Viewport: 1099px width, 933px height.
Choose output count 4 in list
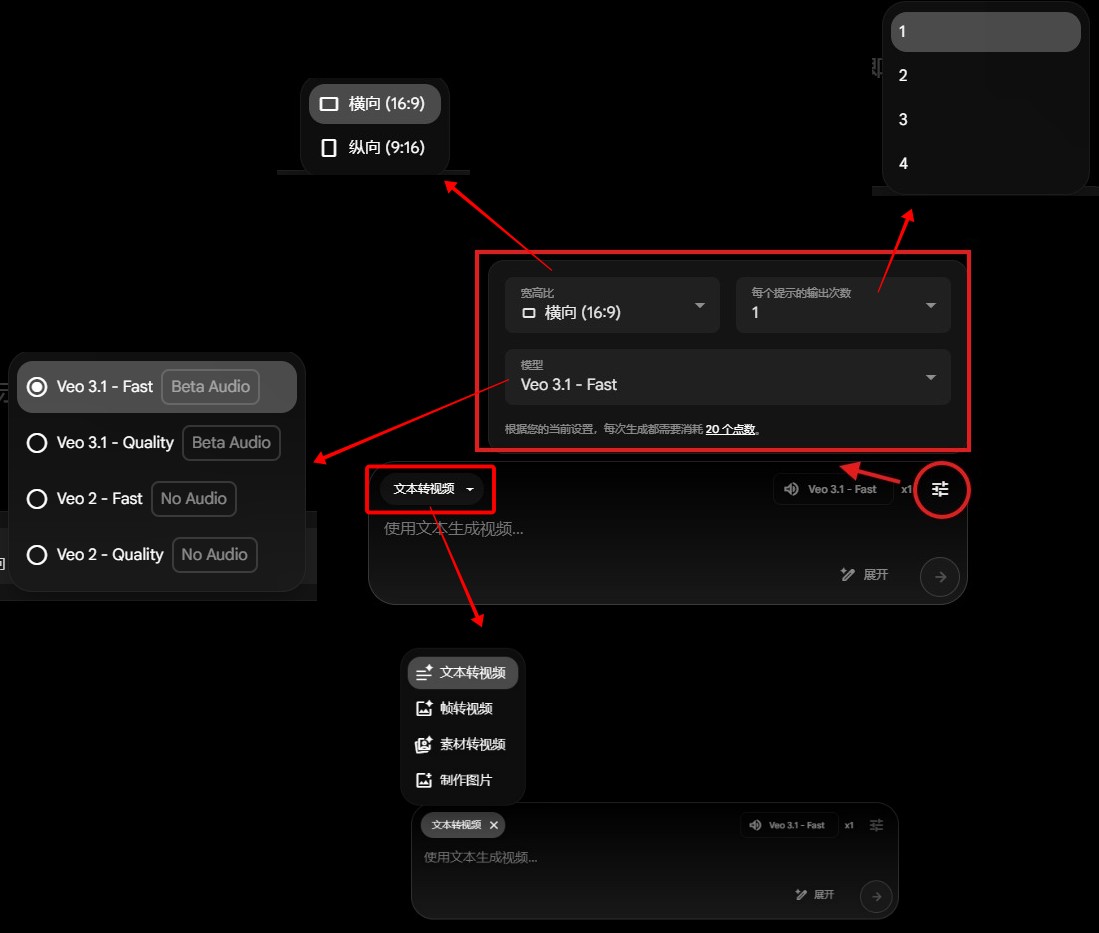(985, 163)
